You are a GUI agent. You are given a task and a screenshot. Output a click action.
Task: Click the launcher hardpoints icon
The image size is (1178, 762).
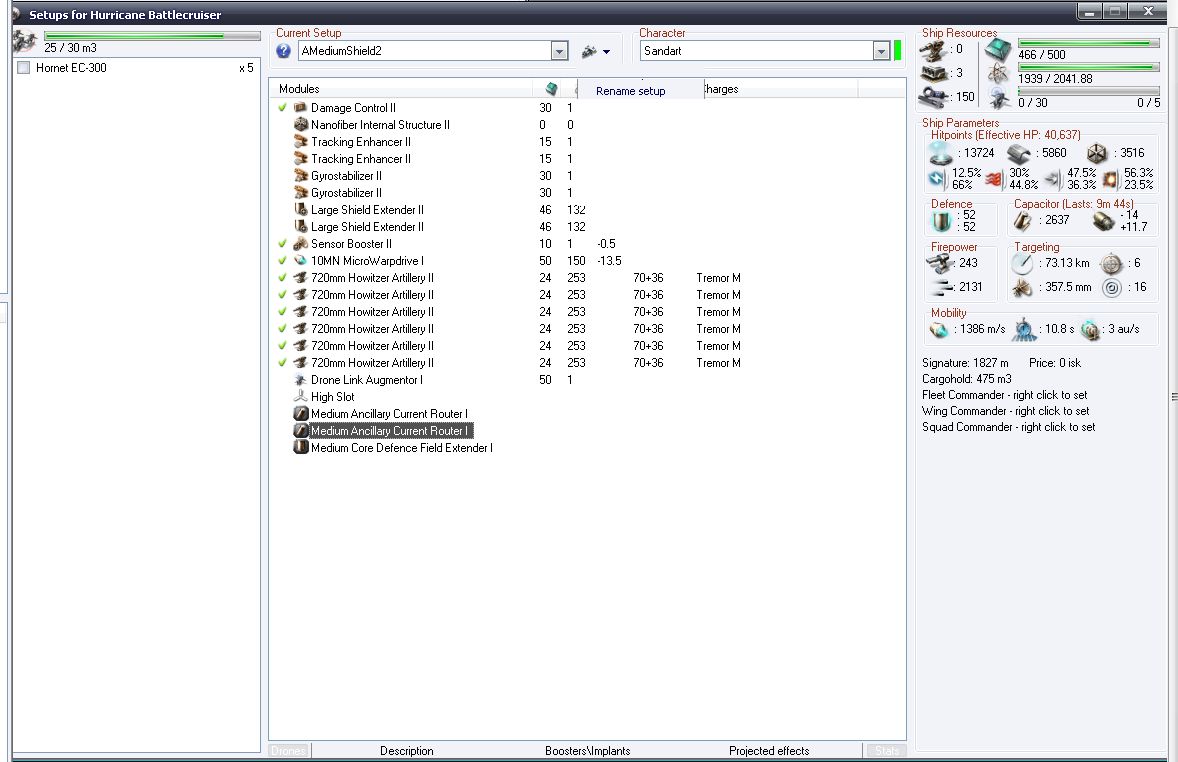pos(934,74)
